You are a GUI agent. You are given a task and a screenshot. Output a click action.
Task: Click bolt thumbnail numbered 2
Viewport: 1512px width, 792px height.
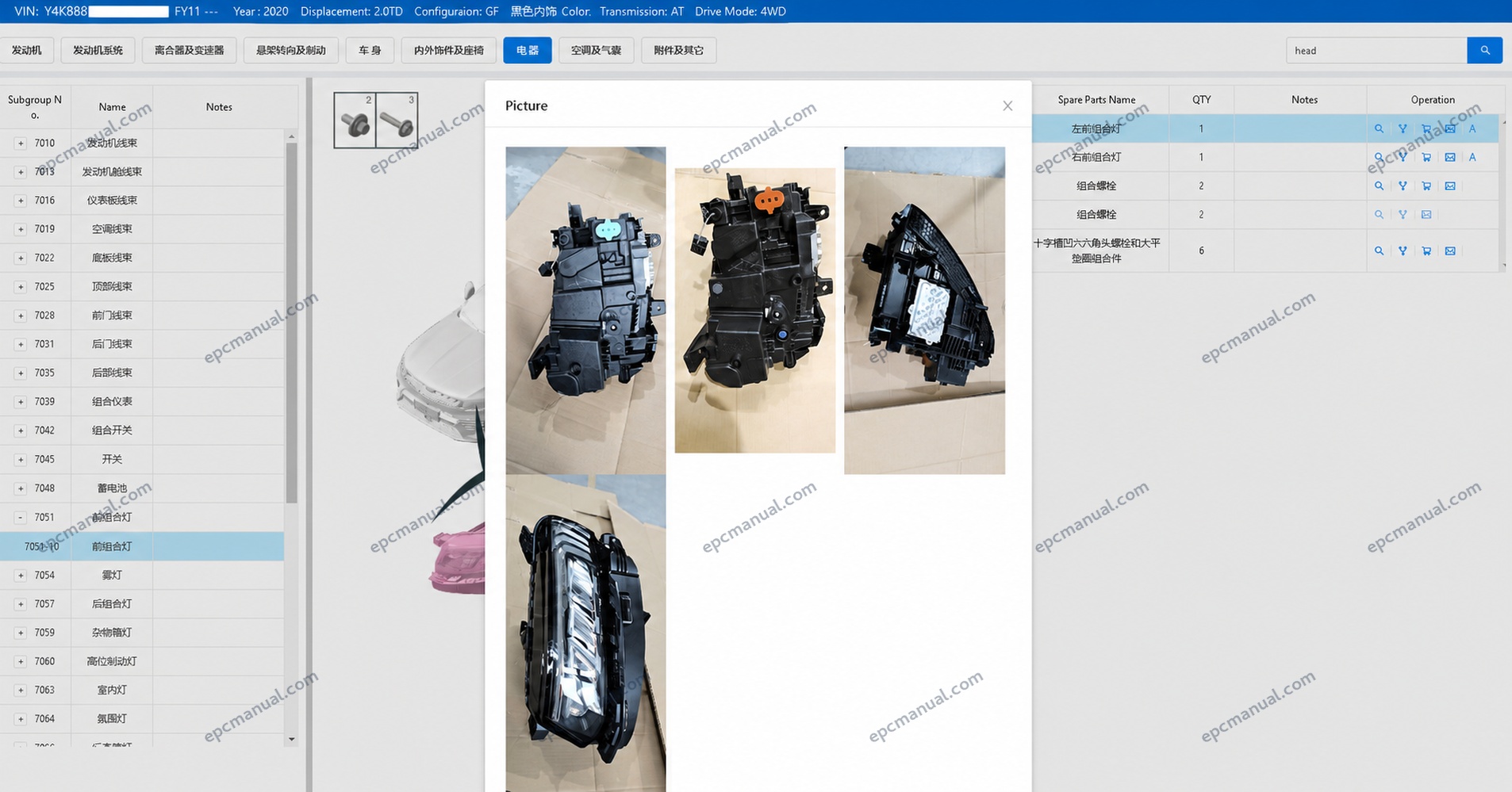coord(355,121)
